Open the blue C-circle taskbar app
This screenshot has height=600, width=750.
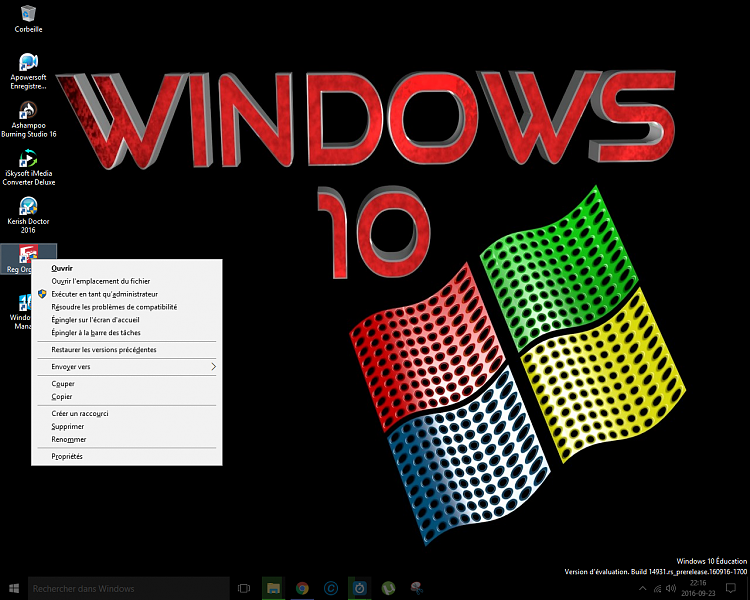331,588
